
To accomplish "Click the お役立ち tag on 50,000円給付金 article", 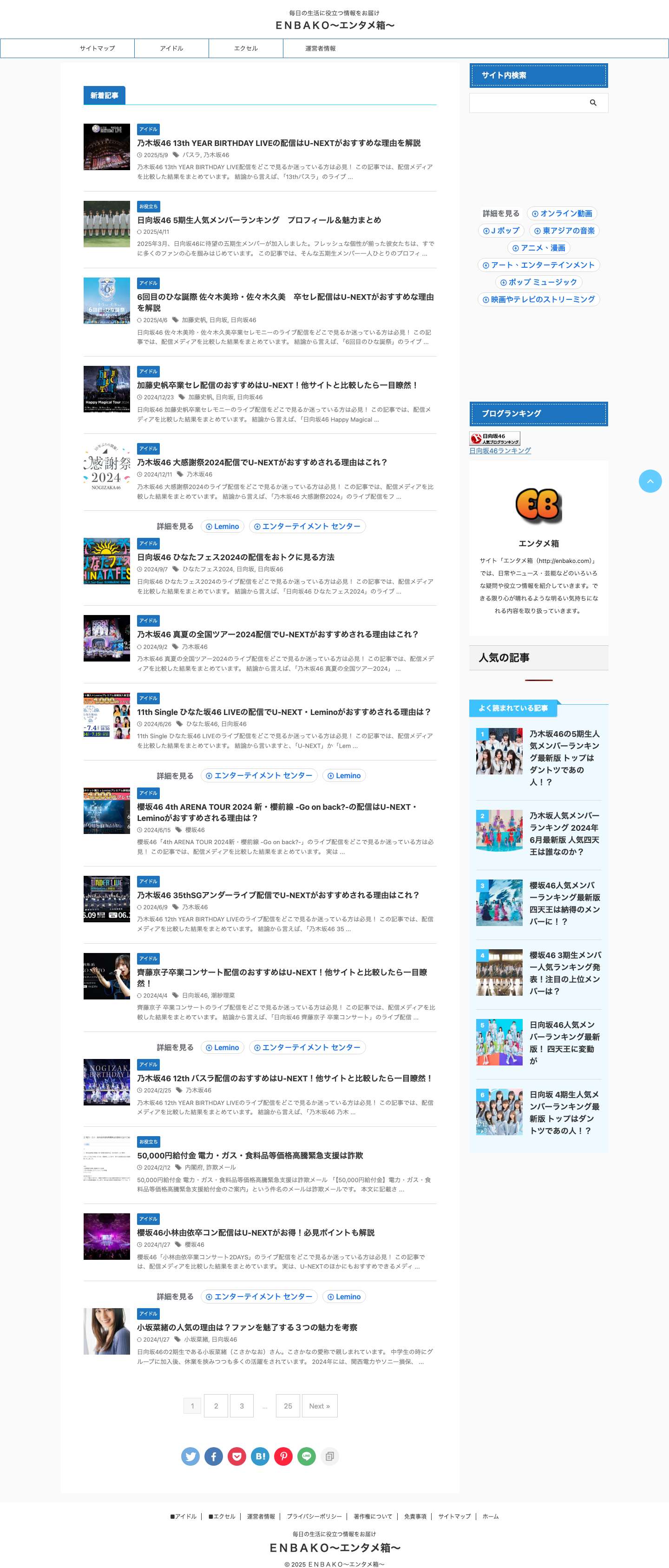I will tap(148, 1142).
